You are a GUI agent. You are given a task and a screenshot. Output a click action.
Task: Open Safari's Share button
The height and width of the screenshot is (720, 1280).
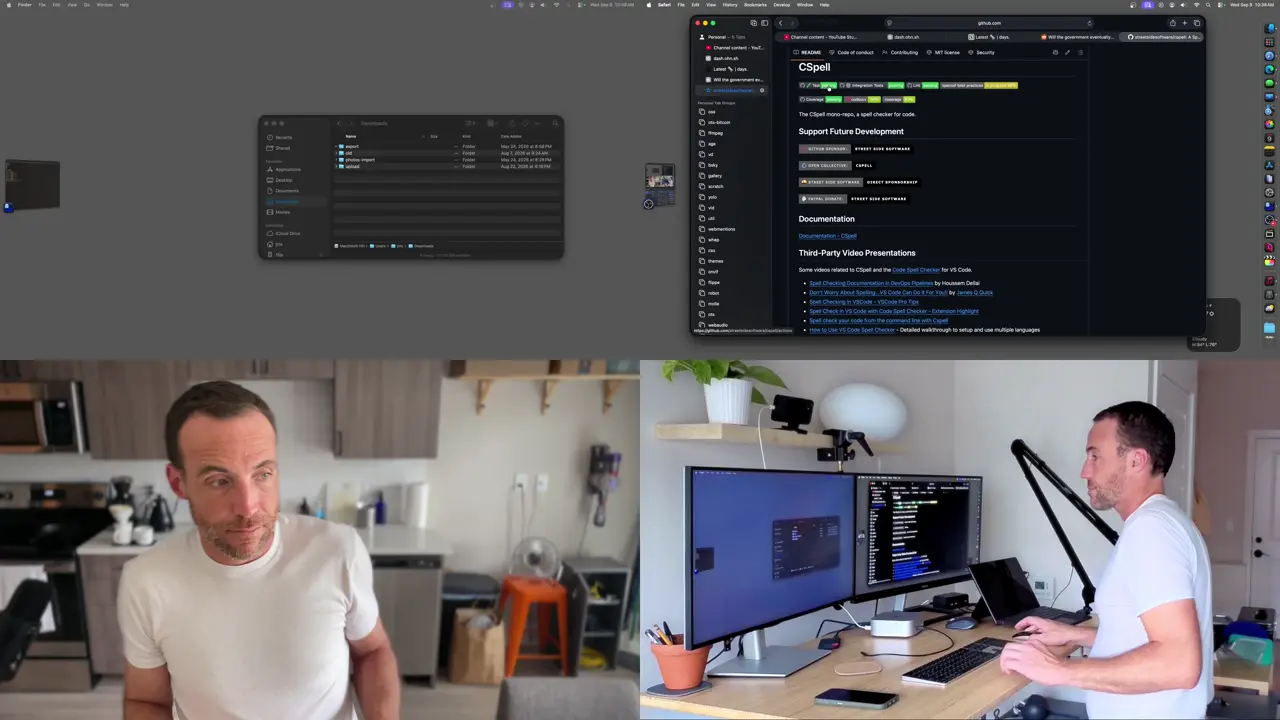click(x=1172, y=23)
